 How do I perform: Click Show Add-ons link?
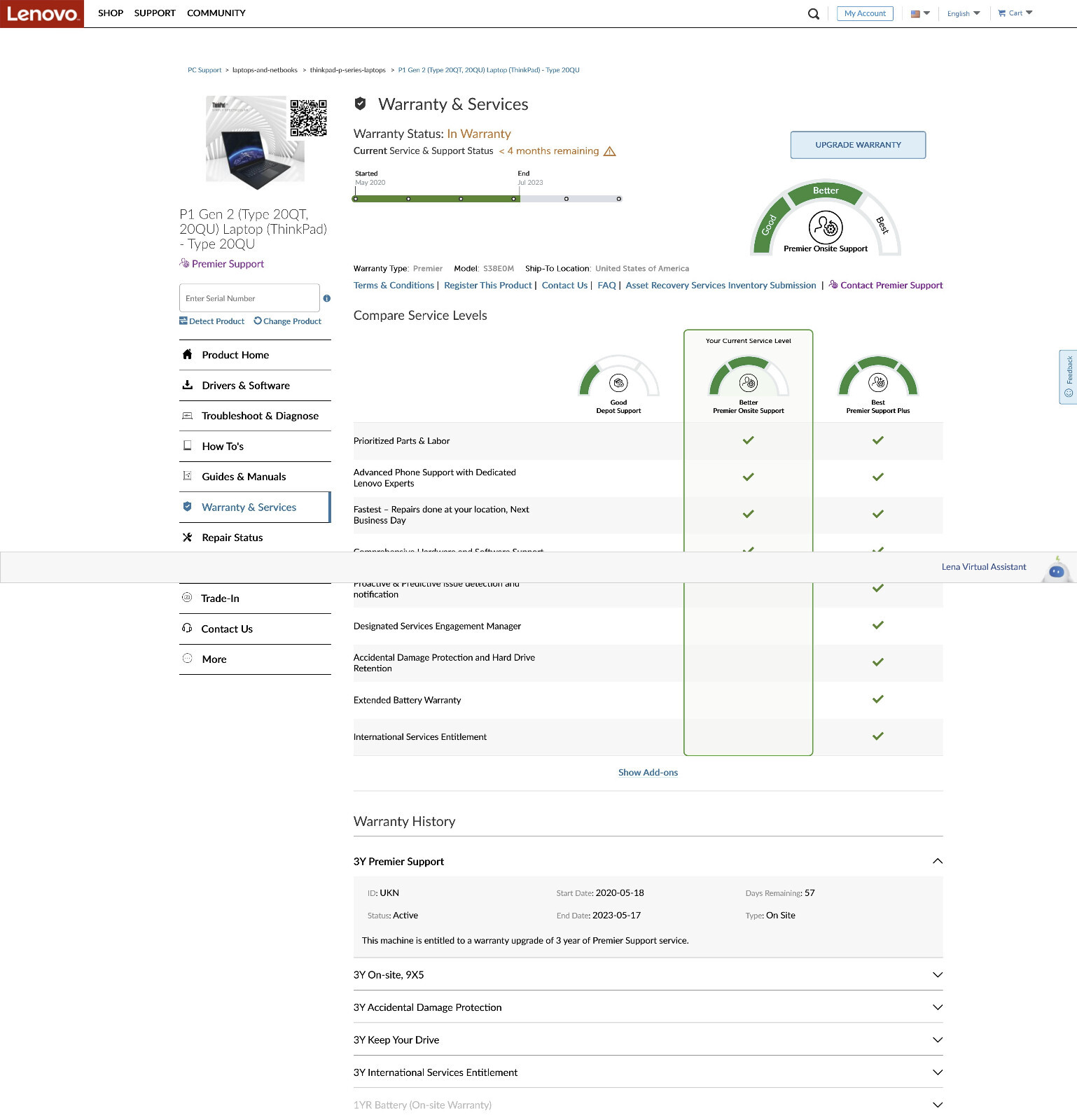pos(648,773)
